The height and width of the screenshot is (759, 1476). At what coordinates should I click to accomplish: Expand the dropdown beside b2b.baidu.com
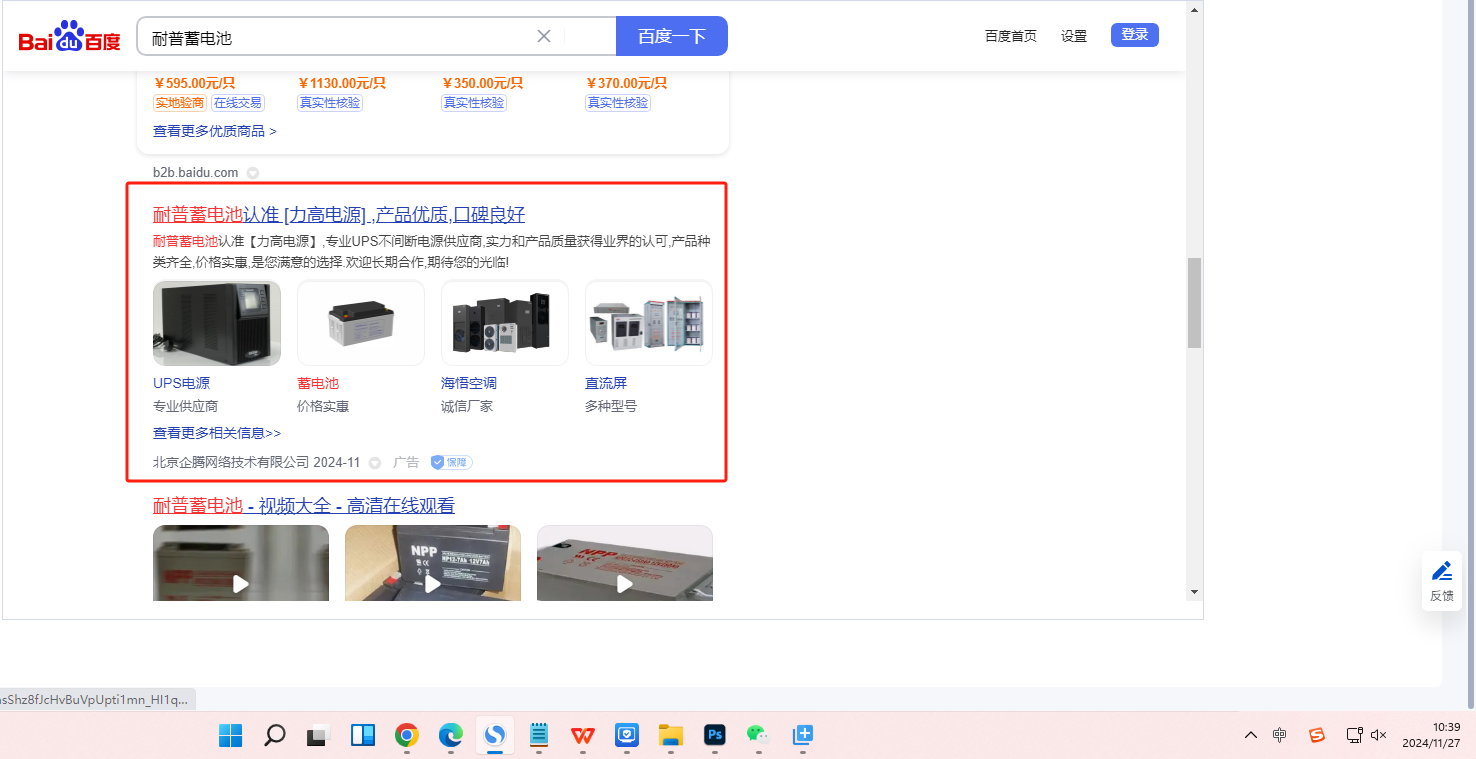[253, 173]
